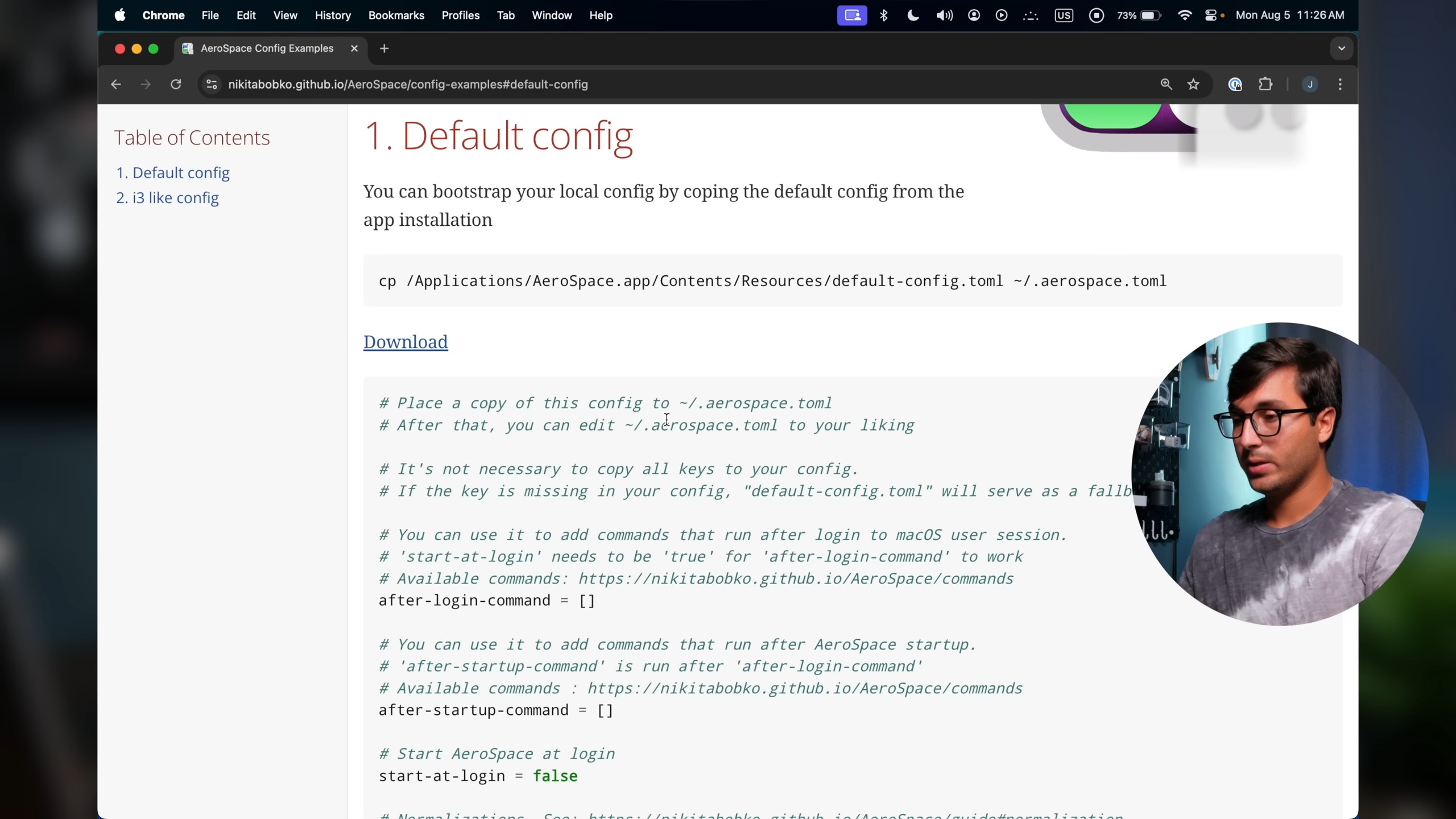Open Chrome three-dot menu
The image size is (1456, 819).
(1340, 84)
